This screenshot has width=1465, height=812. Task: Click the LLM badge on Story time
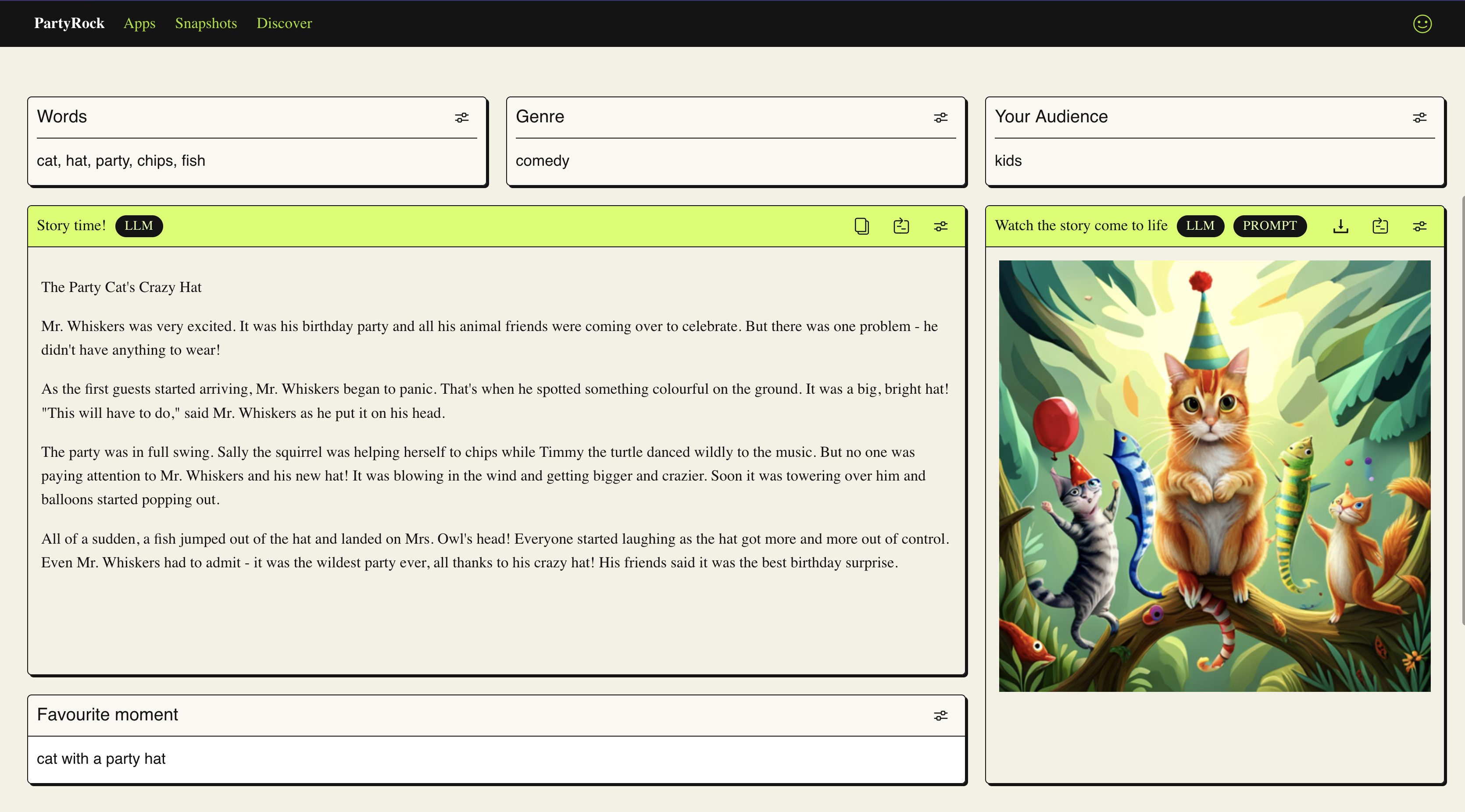[x=139, y=226]
